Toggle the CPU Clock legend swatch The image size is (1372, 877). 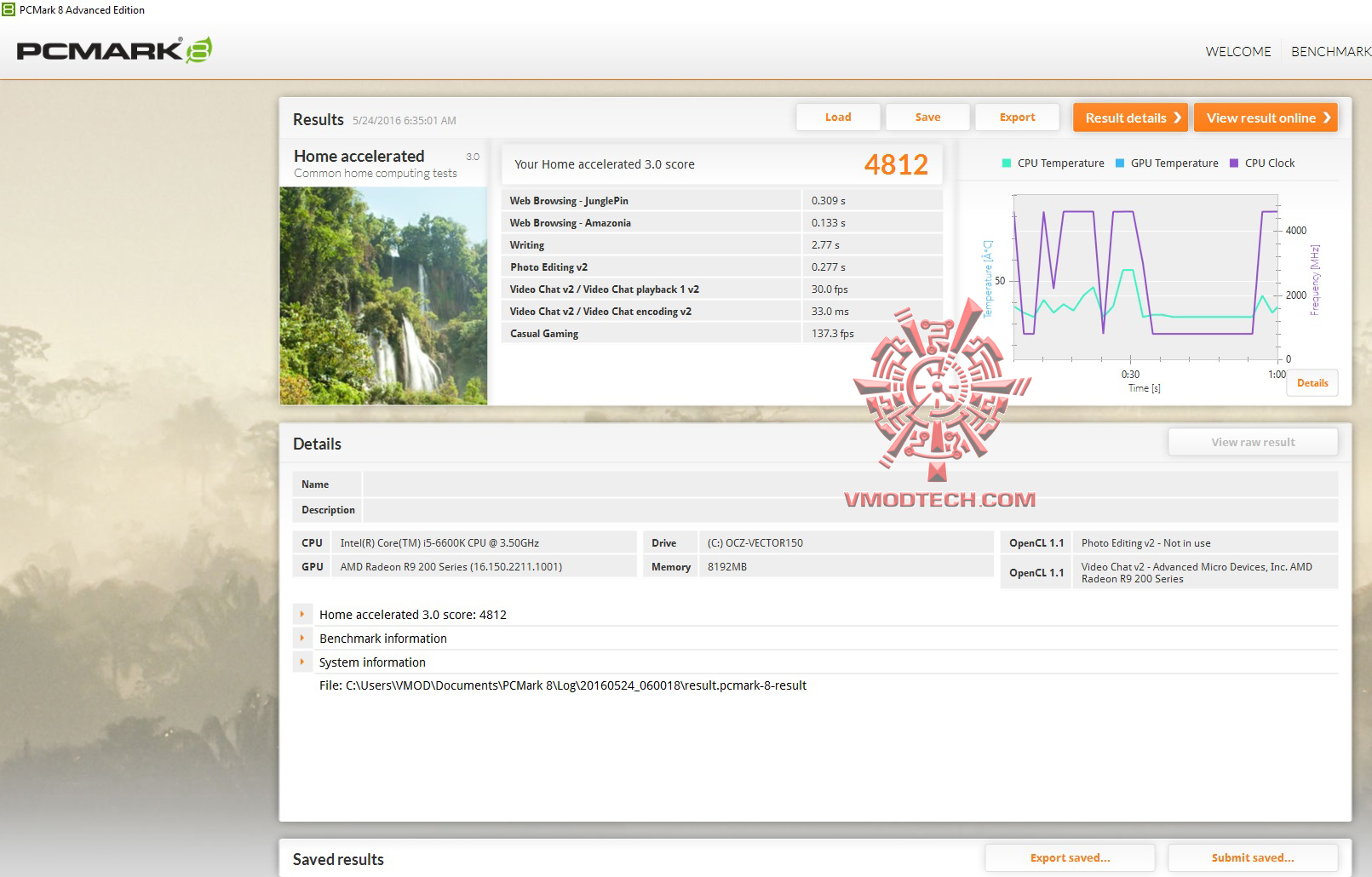pyautogui.click(x=1234, y=163)
